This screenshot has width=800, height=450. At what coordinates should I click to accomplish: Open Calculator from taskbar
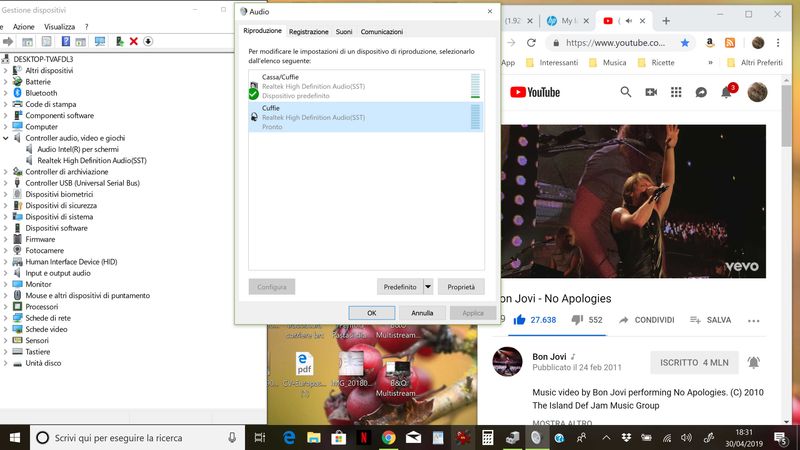pyautogui.click(x=488, y=437)
